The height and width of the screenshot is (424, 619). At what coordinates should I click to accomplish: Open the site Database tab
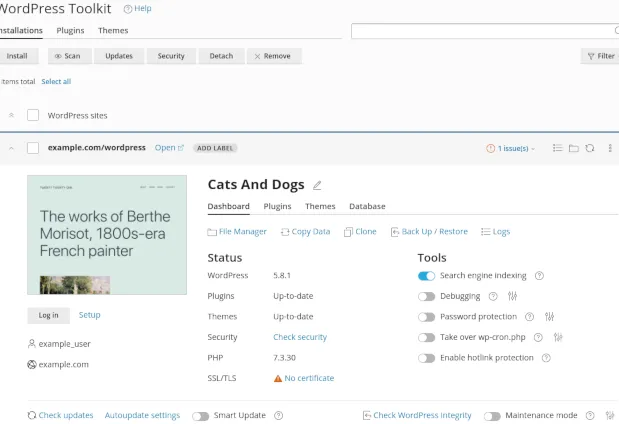367,206
